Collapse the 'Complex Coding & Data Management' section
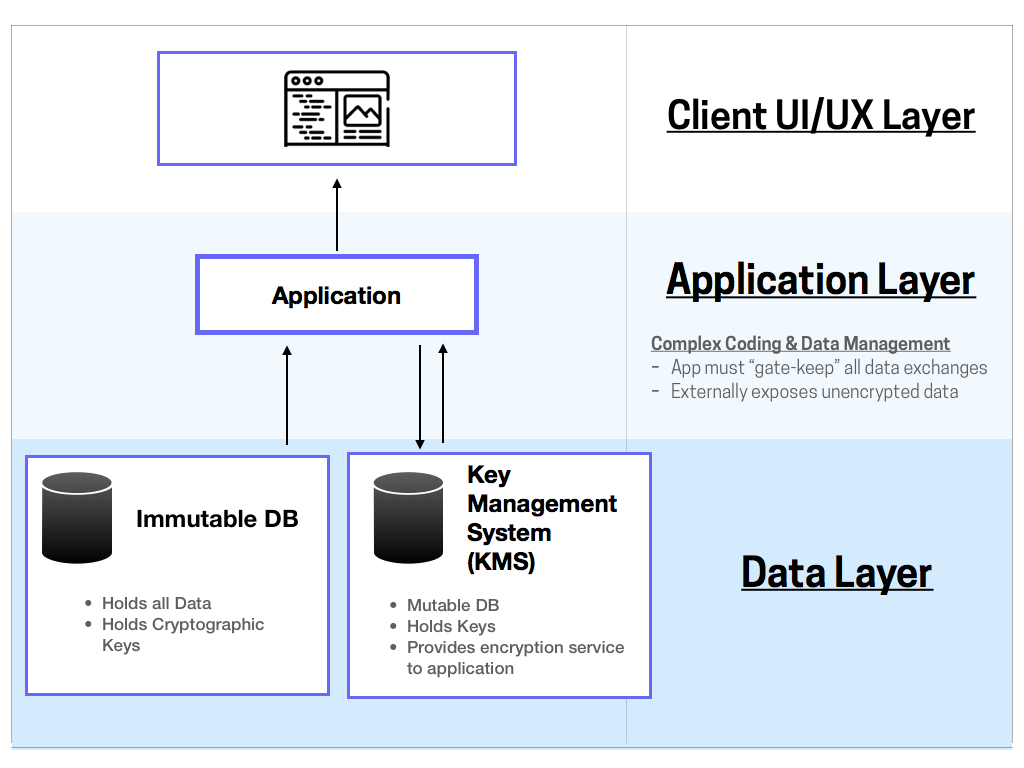This screenshot has height=768, width=1024. [x=800, y=343]
